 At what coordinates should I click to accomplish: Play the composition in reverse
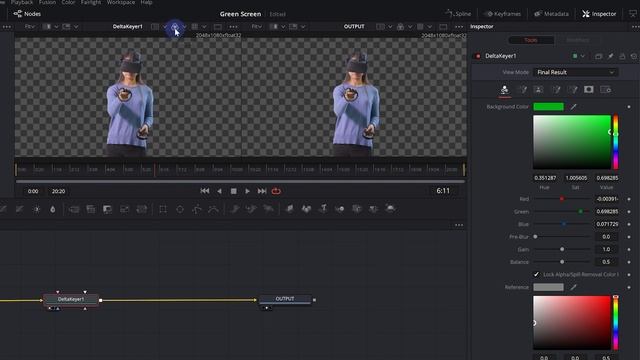[219, 191]
